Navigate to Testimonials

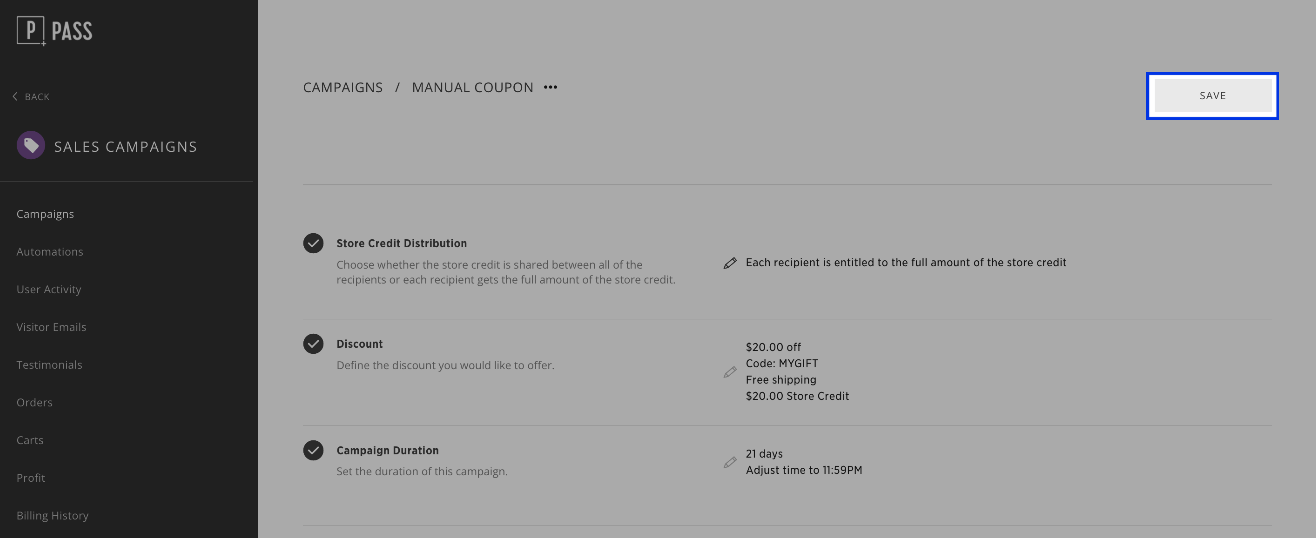click(49, 365)
